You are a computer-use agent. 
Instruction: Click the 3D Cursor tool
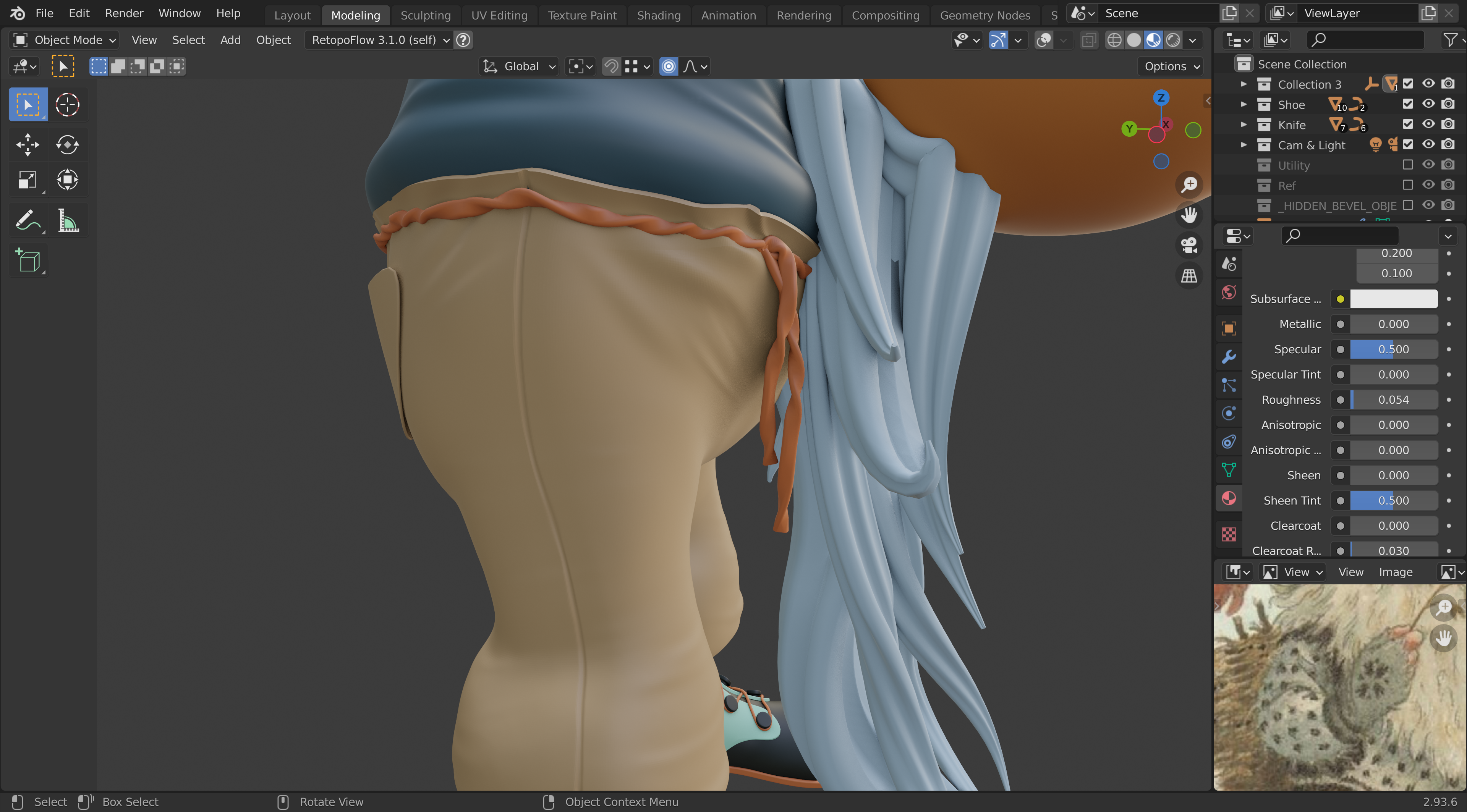pos(67,105)
